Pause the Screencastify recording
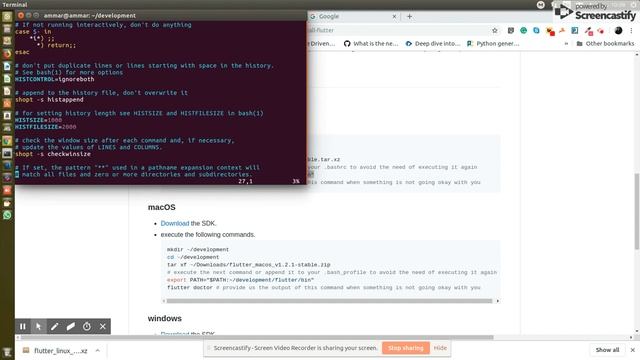The height and width of the screenshot is (360, 640). point(23,327)
